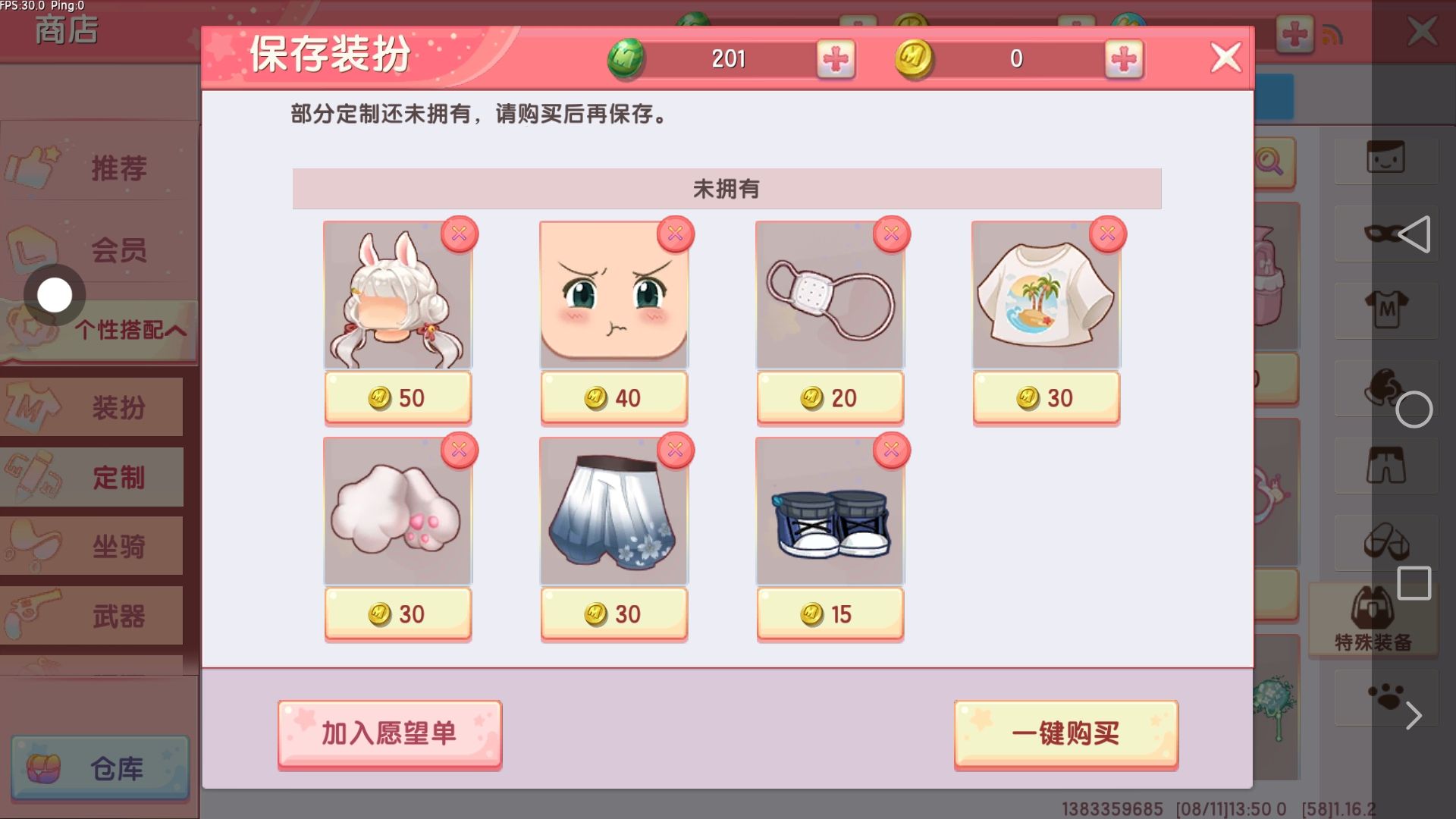Screen dimensions: 1456x819
Task: Remove the blue sneakers item
Action: tap(892, 450)
